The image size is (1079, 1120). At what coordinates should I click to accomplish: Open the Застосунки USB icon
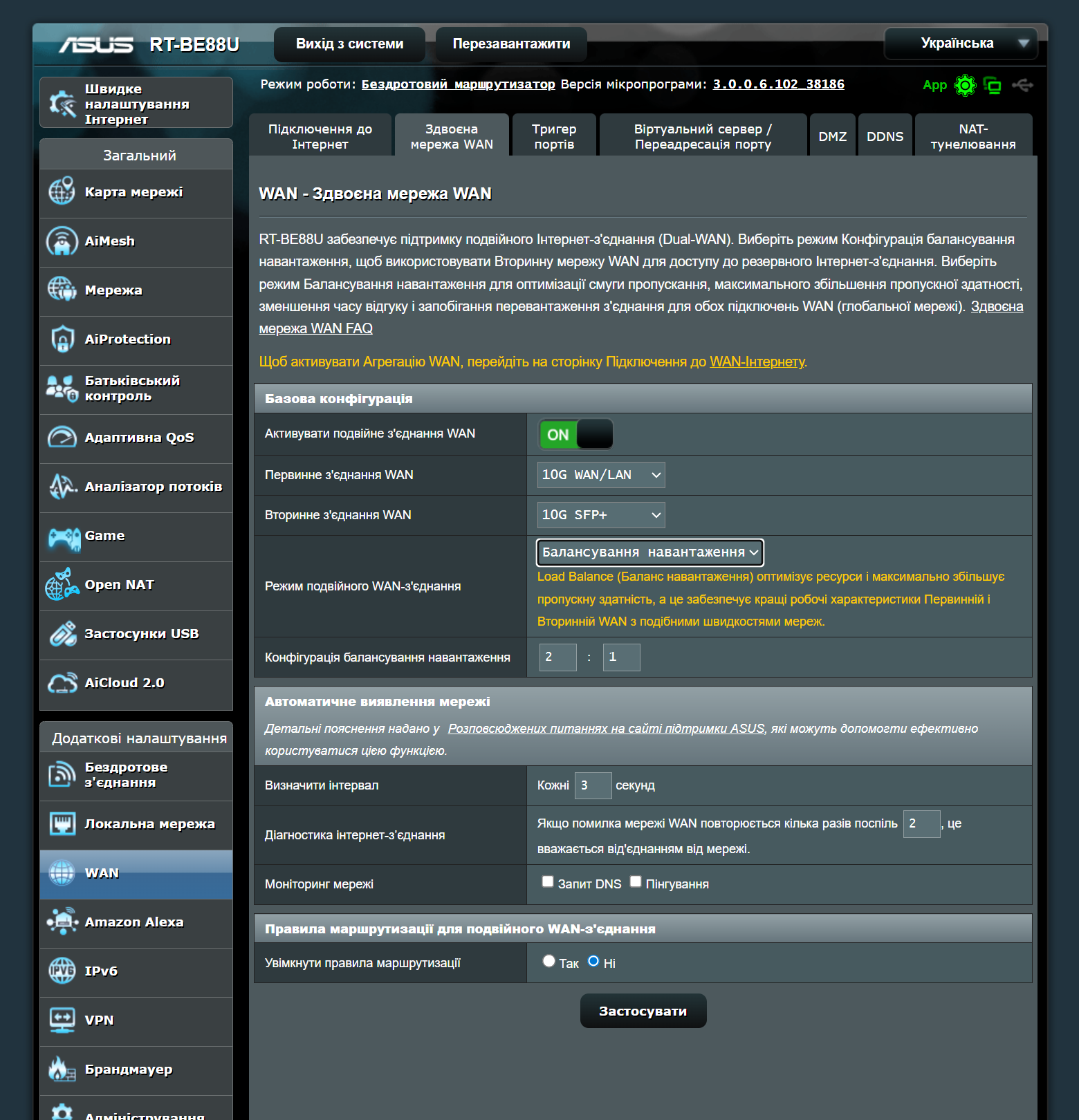62,633
